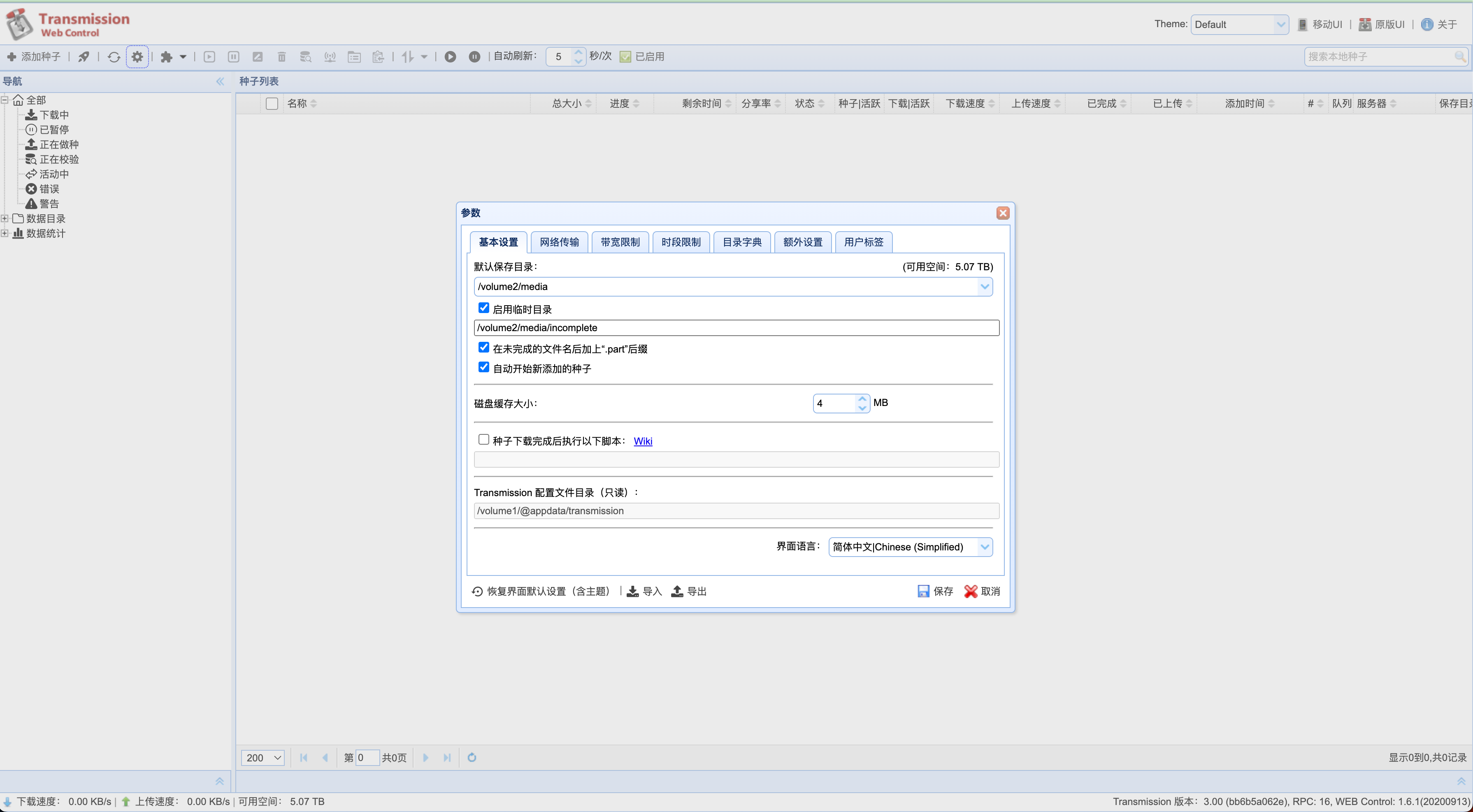Click the search magnifier icon
Viewport: 1473px width, 812px height.
[x=1460, y=57]
